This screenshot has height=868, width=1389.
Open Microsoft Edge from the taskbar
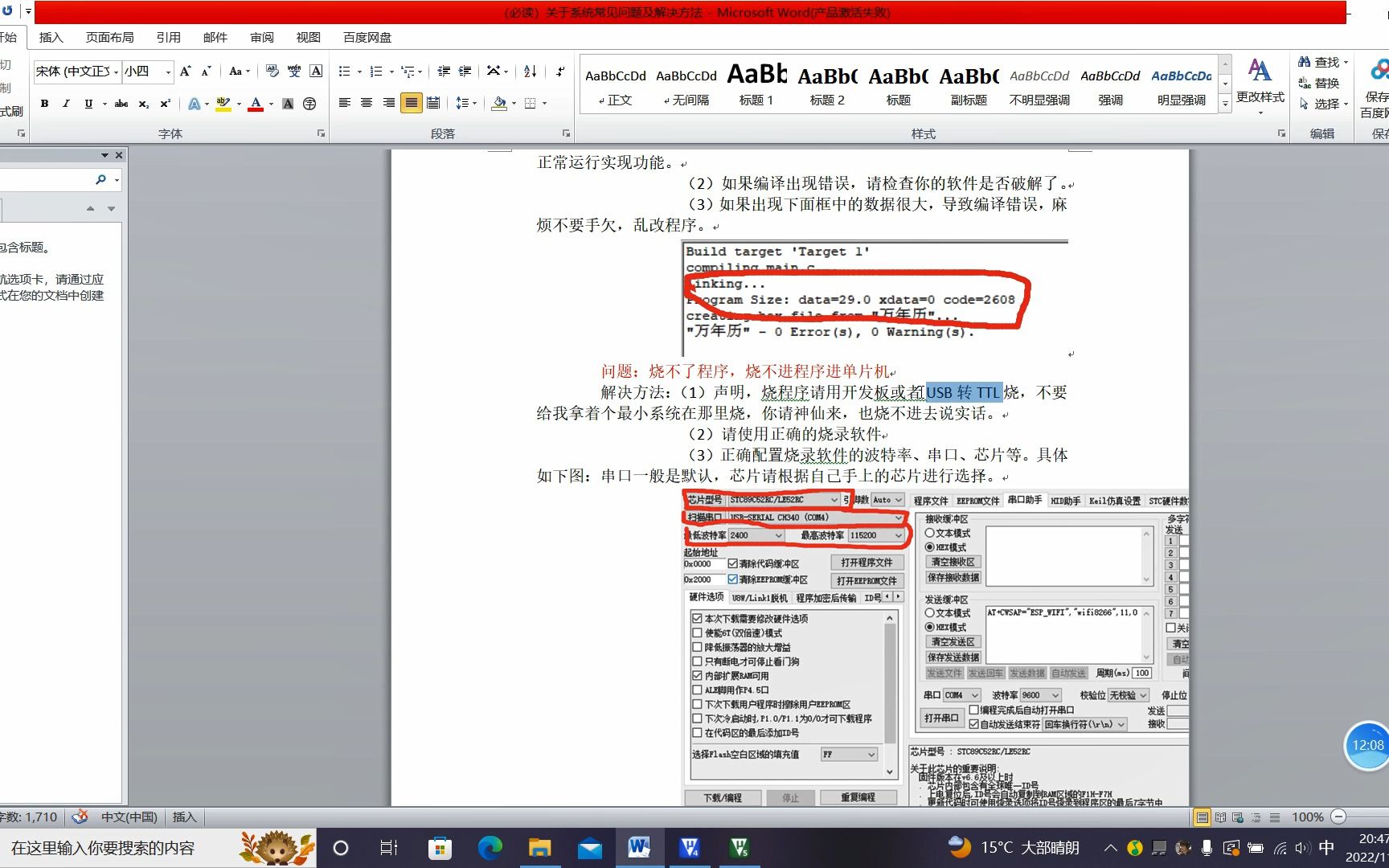pyautogui.click(x=490, y=847)
